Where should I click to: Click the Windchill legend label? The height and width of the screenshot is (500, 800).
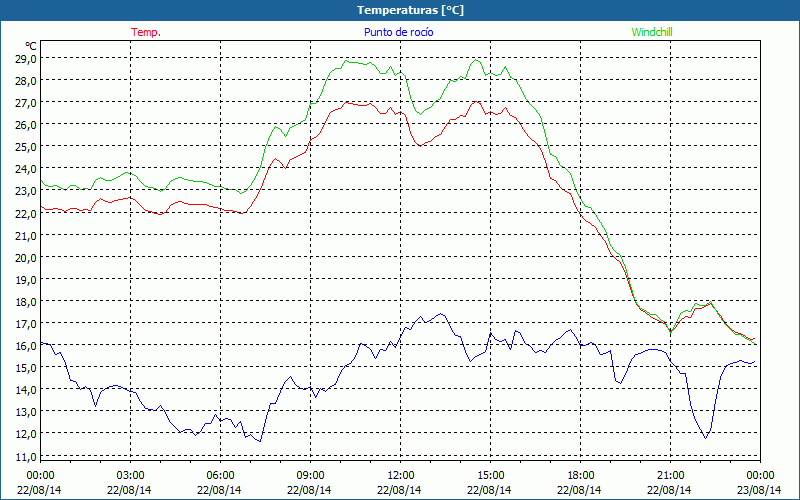[652, 32]
